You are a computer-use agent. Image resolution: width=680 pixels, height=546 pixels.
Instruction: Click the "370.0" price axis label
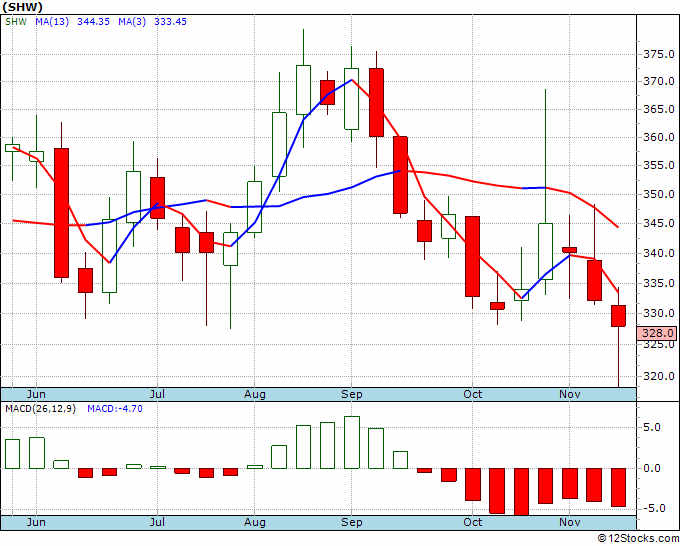658,81
